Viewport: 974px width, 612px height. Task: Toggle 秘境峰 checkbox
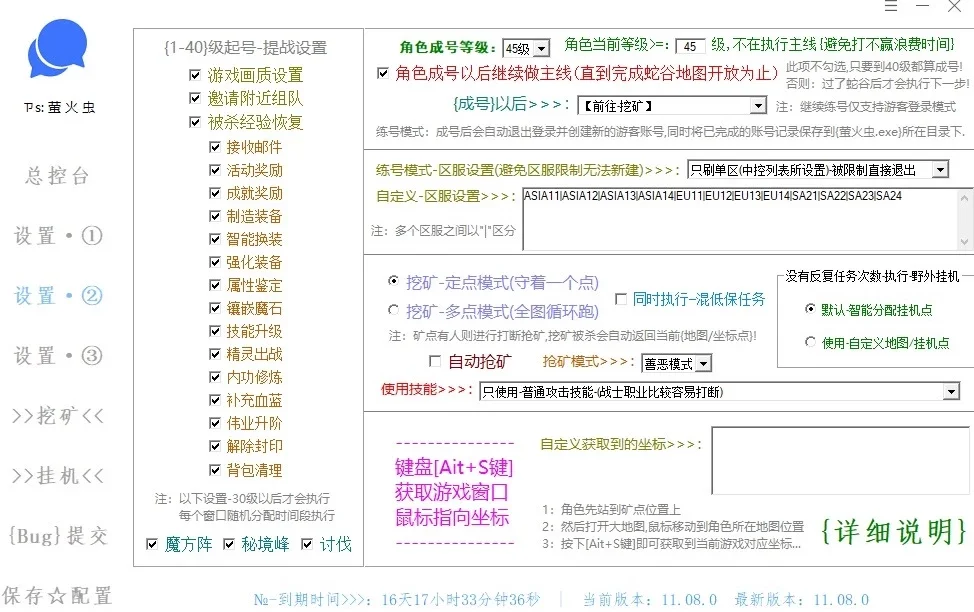point(229,544)
